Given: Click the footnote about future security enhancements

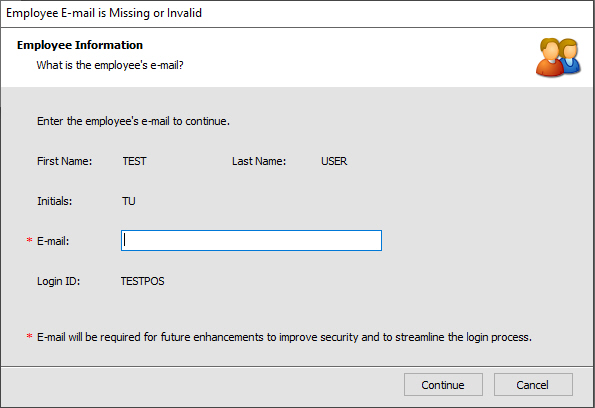Looking at the screenshot, I should point(284,337).
